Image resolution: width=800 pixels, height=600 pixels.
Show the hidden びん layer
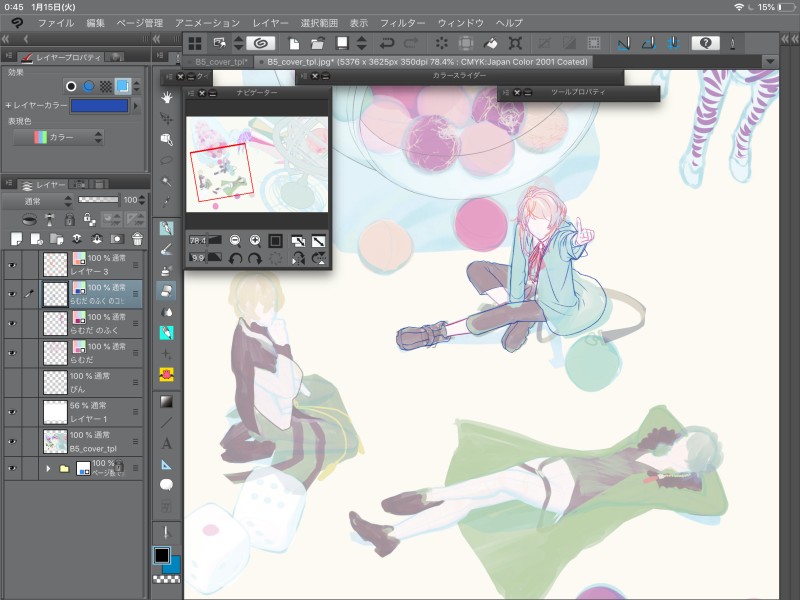tap(13, 381)
